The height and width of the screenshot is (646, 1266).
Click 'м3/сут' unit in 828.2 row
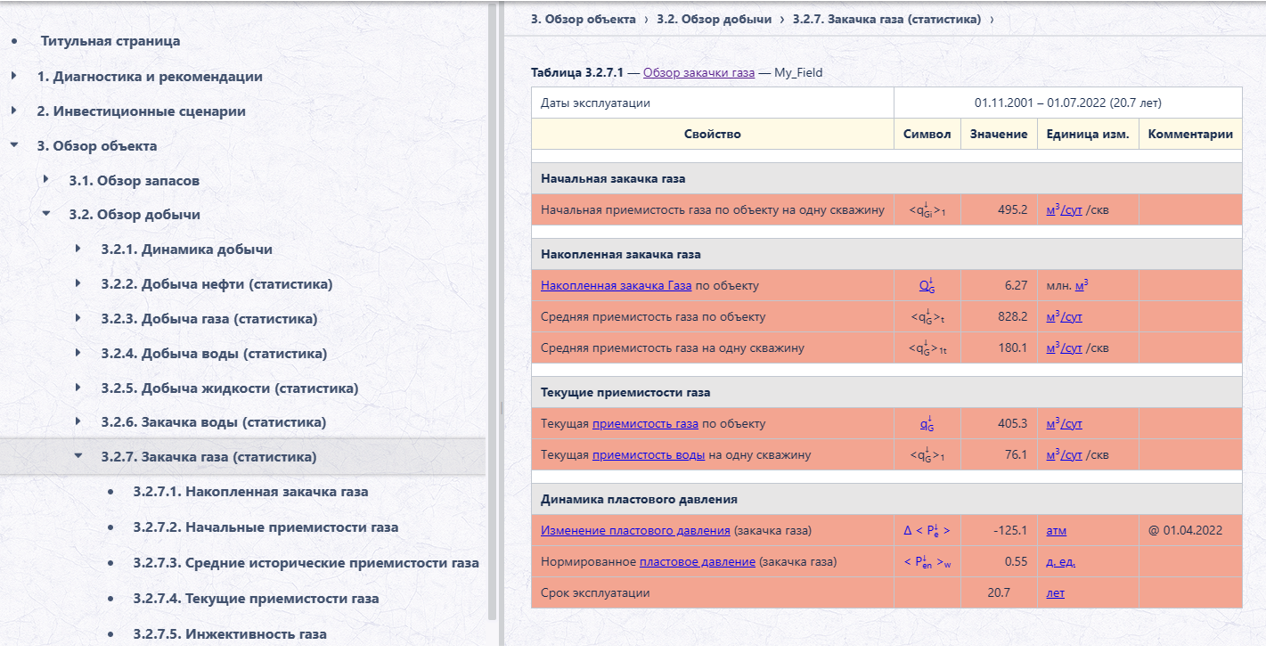coord(1064,317)
